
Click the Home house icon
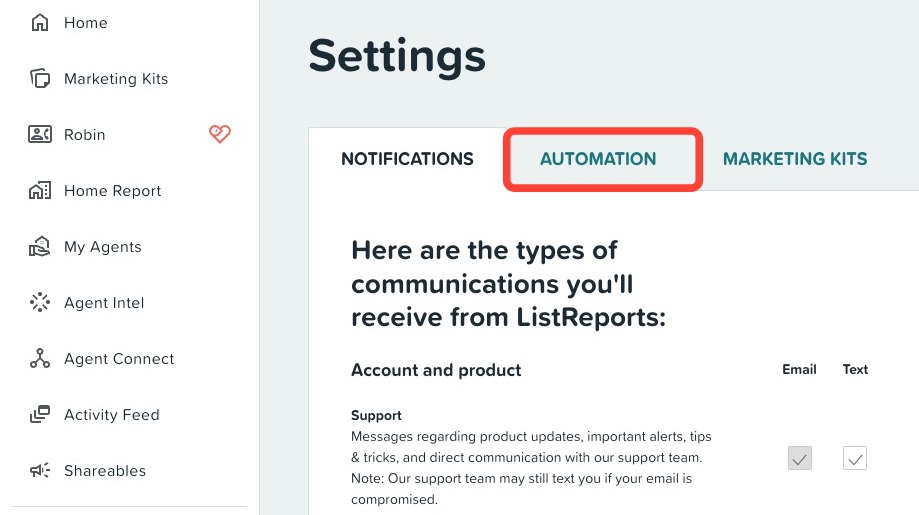(x=40, y=23)
